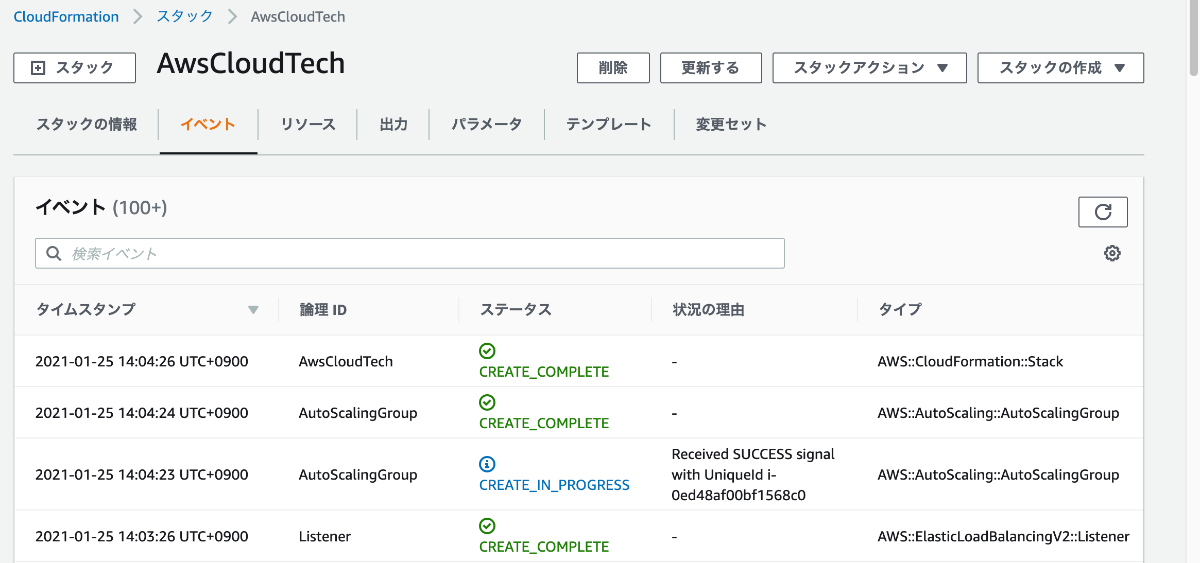
Task: Click the refresh events icon button
Action: (1103, 212)
